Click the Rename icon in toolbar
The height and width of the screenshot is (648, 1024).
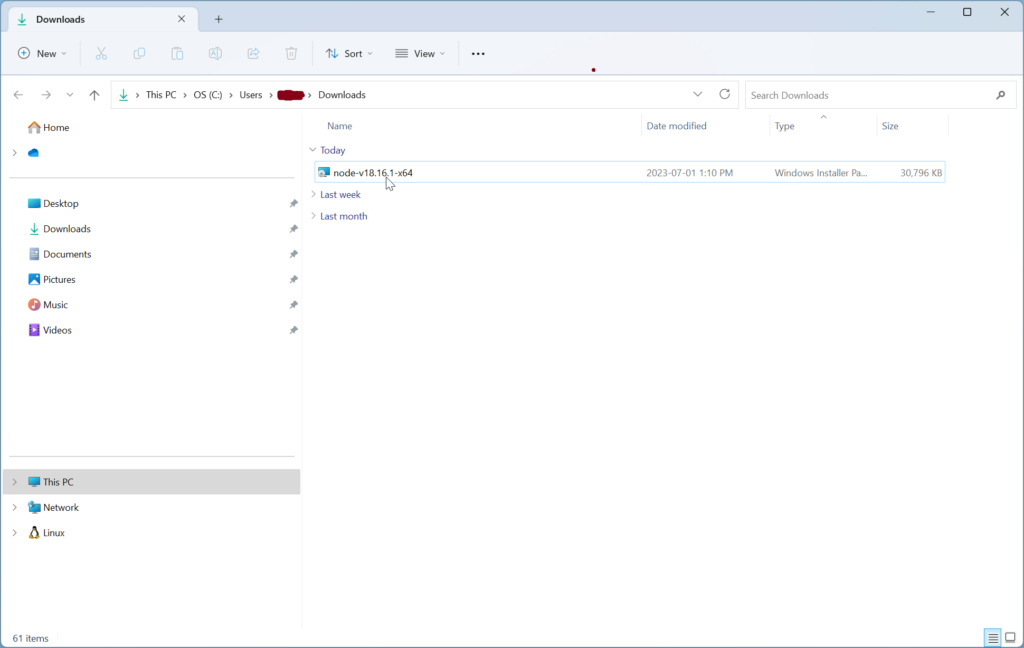pyautogui.click(x=215, y=54)
